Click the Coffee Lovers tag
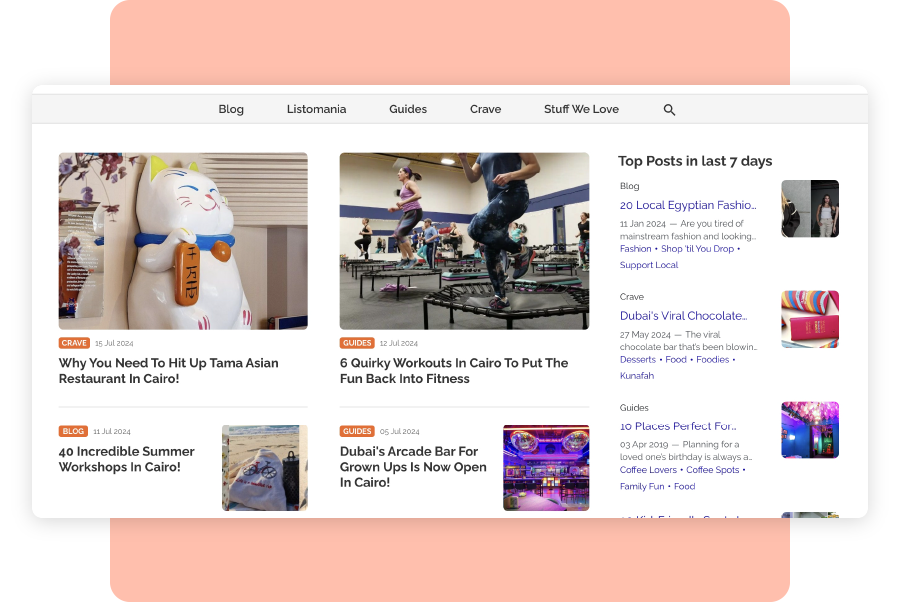The width and height of the screenshot is (900, 602). click(648, 469)
